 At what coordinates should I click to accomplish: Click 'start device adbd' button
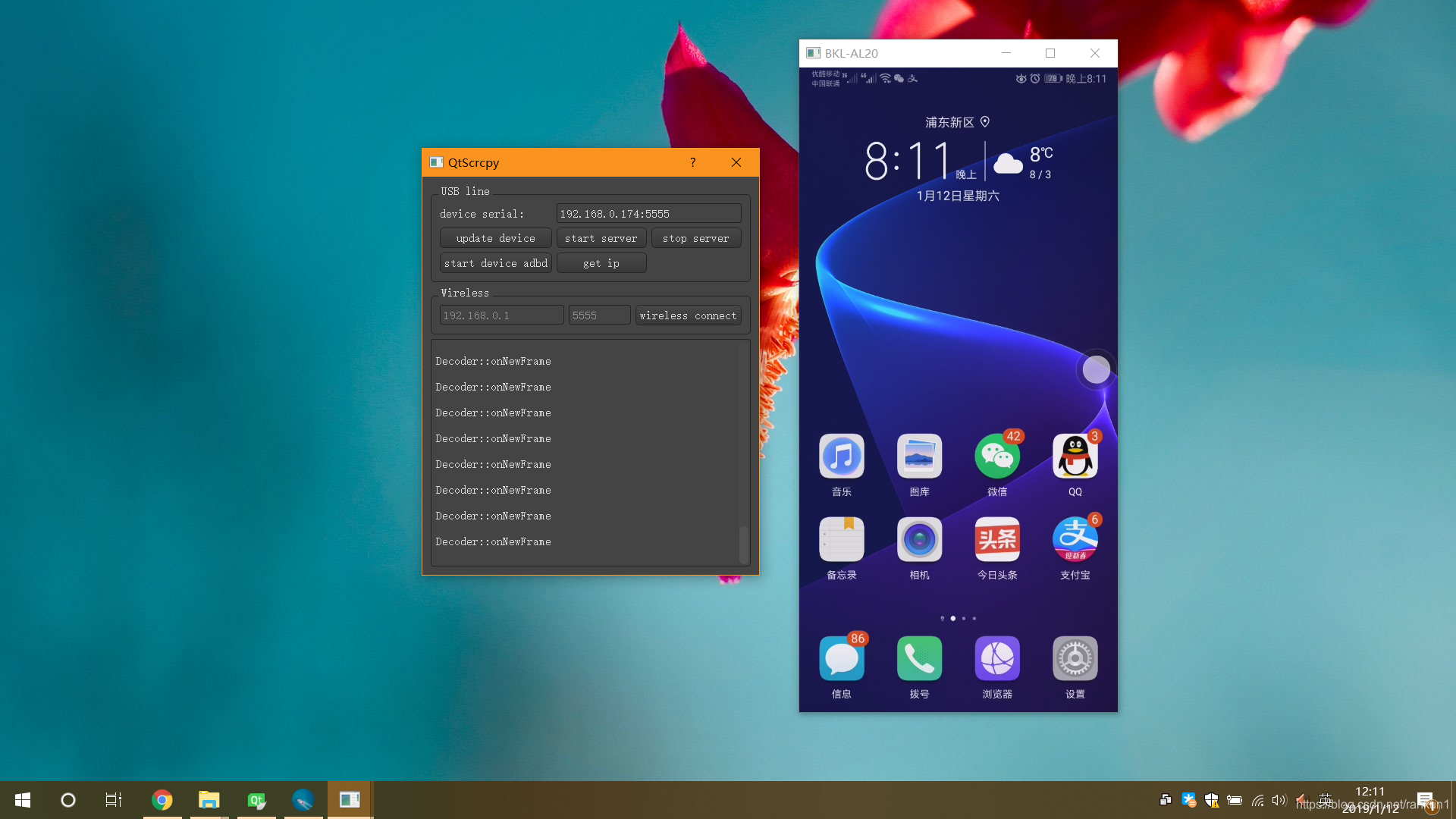496,263
